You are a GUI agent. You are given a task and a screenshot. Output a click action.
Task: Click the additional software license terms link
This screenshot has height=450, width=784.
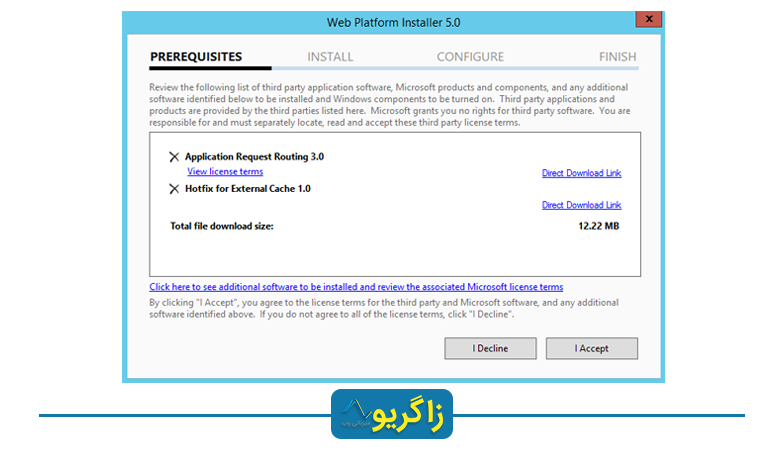point(356,287)
